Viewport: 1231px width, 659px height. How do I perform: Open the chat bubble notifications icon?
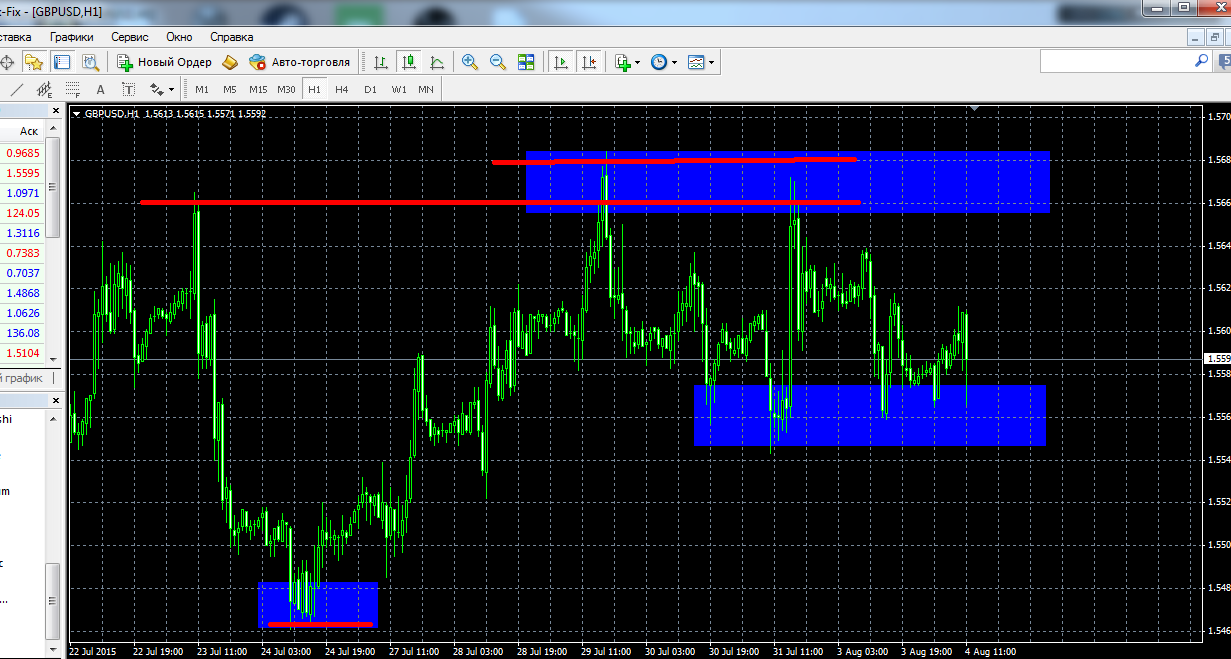[x=1224, y=61]
